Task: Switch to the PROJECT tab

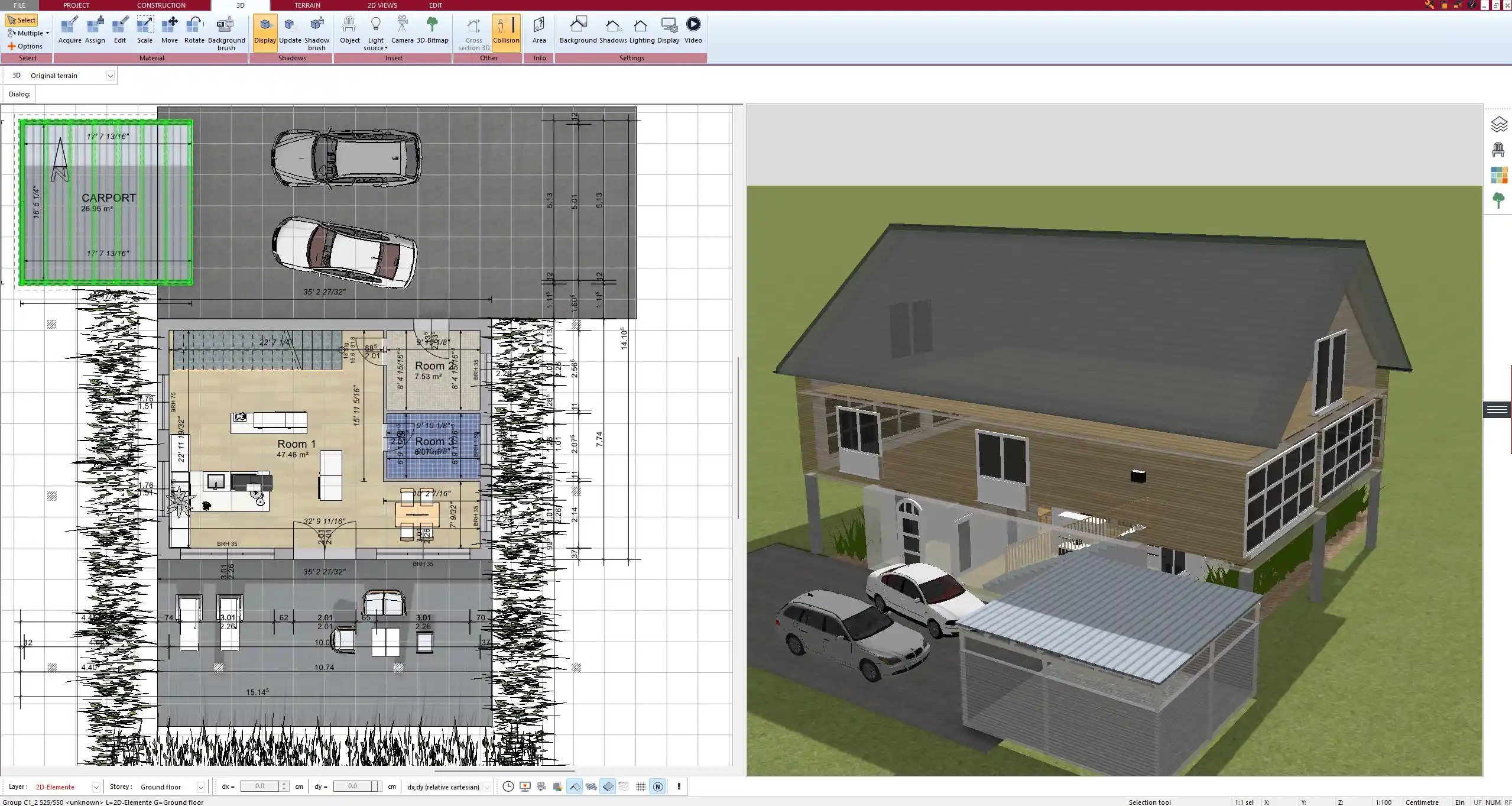Action: click(76, 5)
